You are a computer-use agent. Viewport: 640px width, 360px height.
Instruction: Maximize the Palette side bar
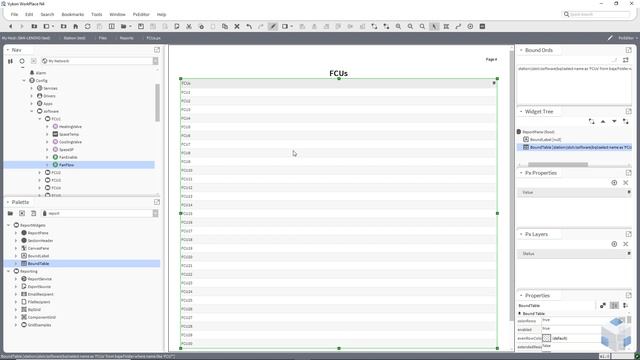click(157, 202)
